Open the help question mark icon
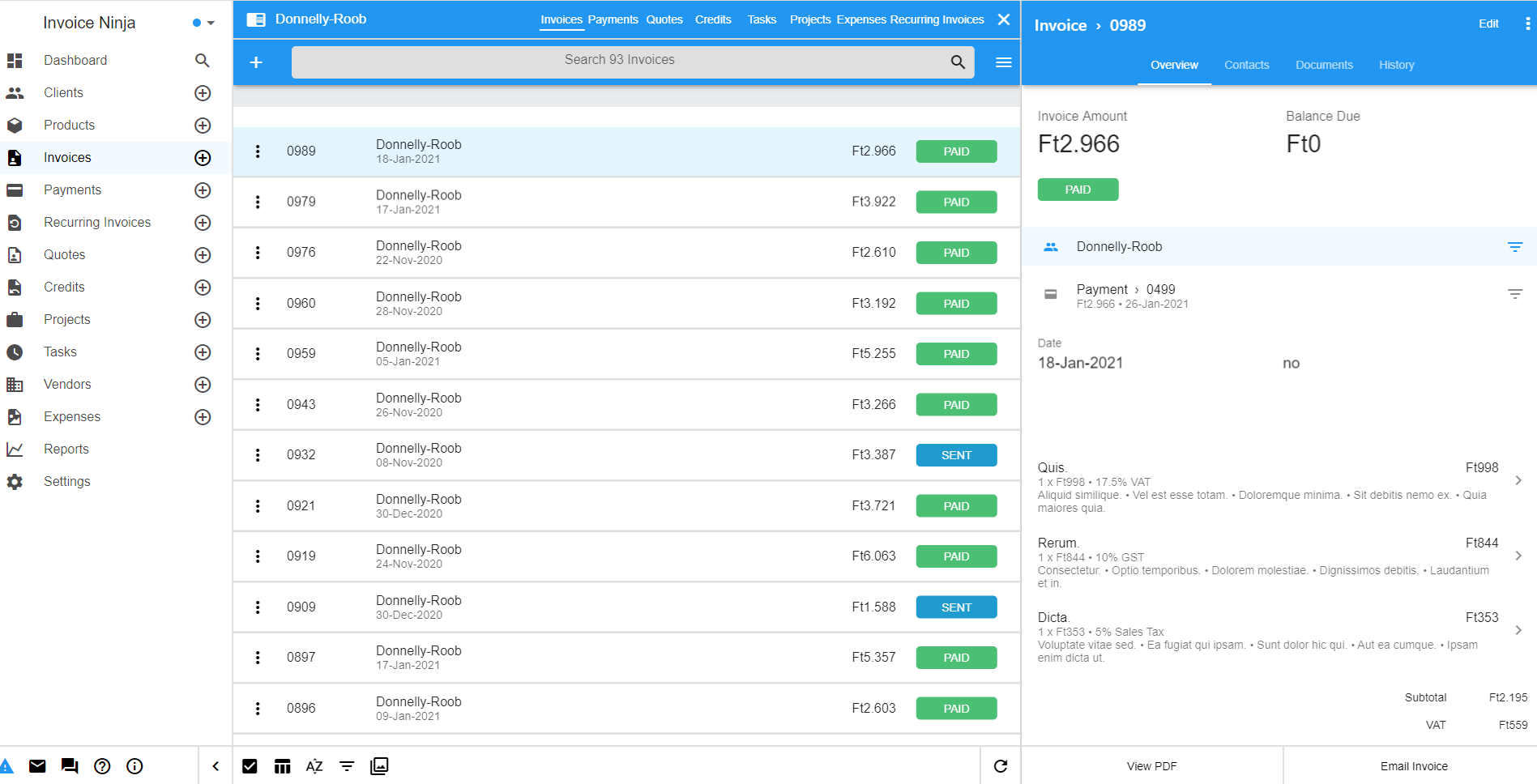Image resolution: width=1537 pixels, height=784 pixels. click(x=102, y=766)
